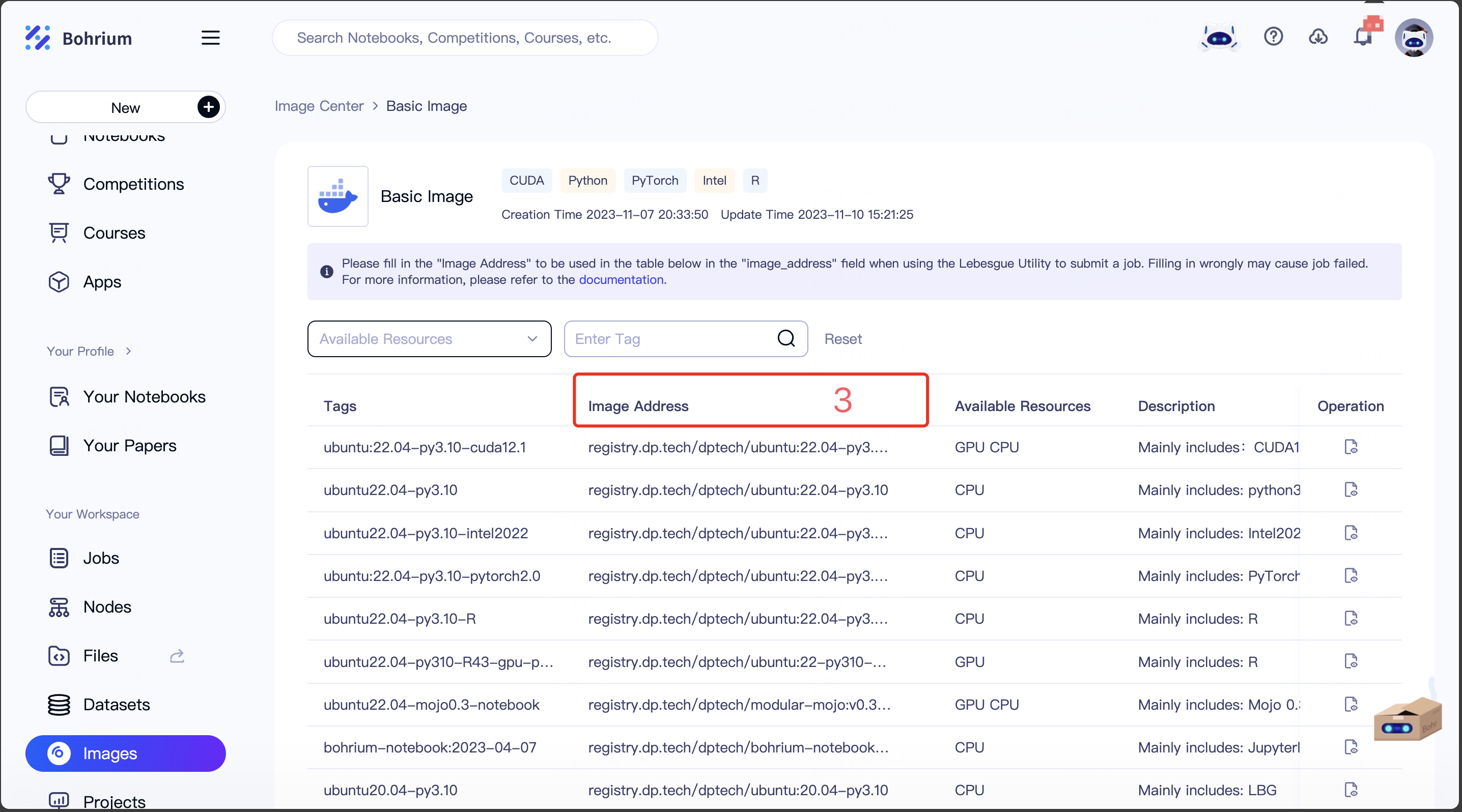
Task: Click operation icon for ubuntu22.04-py3.10-R row
Action: (x=1351, y=619)
